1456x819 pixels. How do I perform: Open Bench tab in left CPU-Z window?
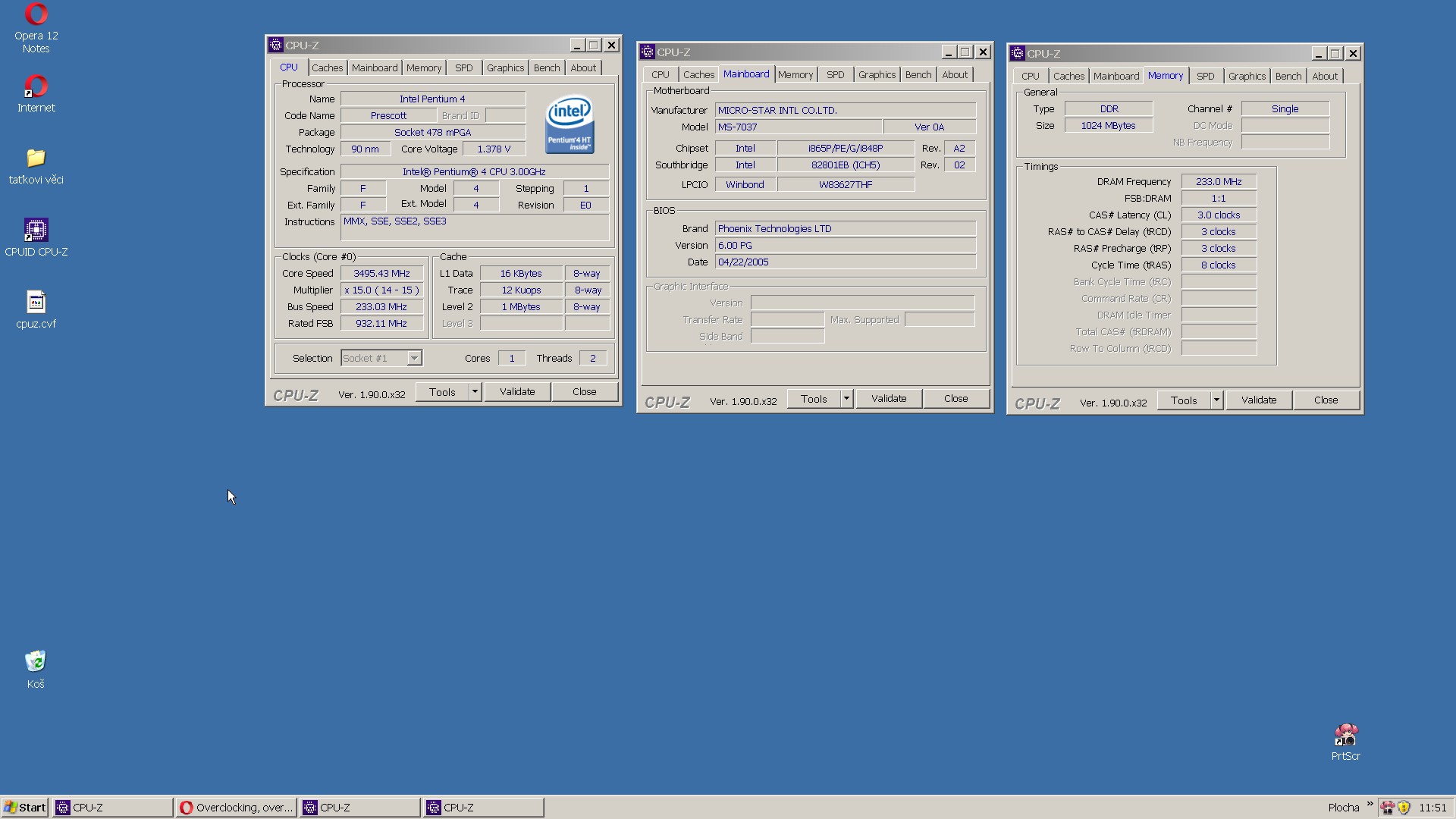[547, 67]
